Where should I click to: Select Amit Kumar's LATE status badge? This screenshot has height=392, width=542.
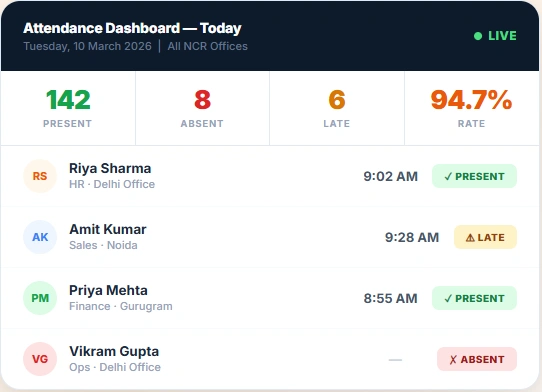[485, 237]
